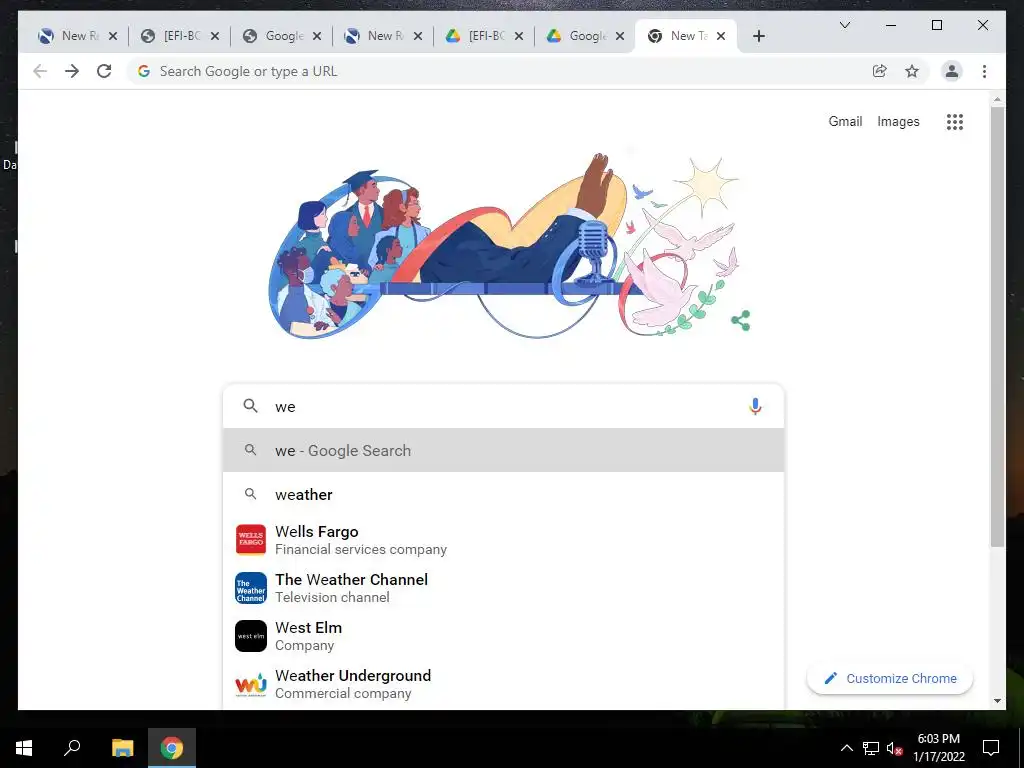Click the Wells Fargo logo icon
The image size is (1024, 768).
[251, 539]
